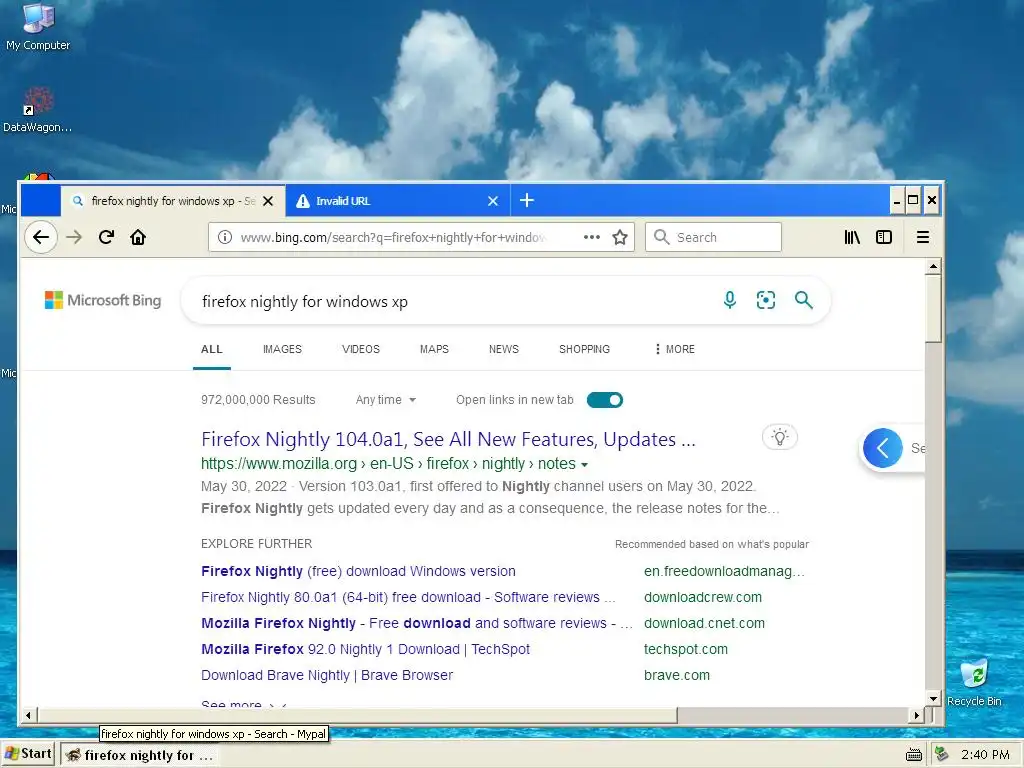Open the browser home page
The image size is (1024, 768).
tap(138, 237)
